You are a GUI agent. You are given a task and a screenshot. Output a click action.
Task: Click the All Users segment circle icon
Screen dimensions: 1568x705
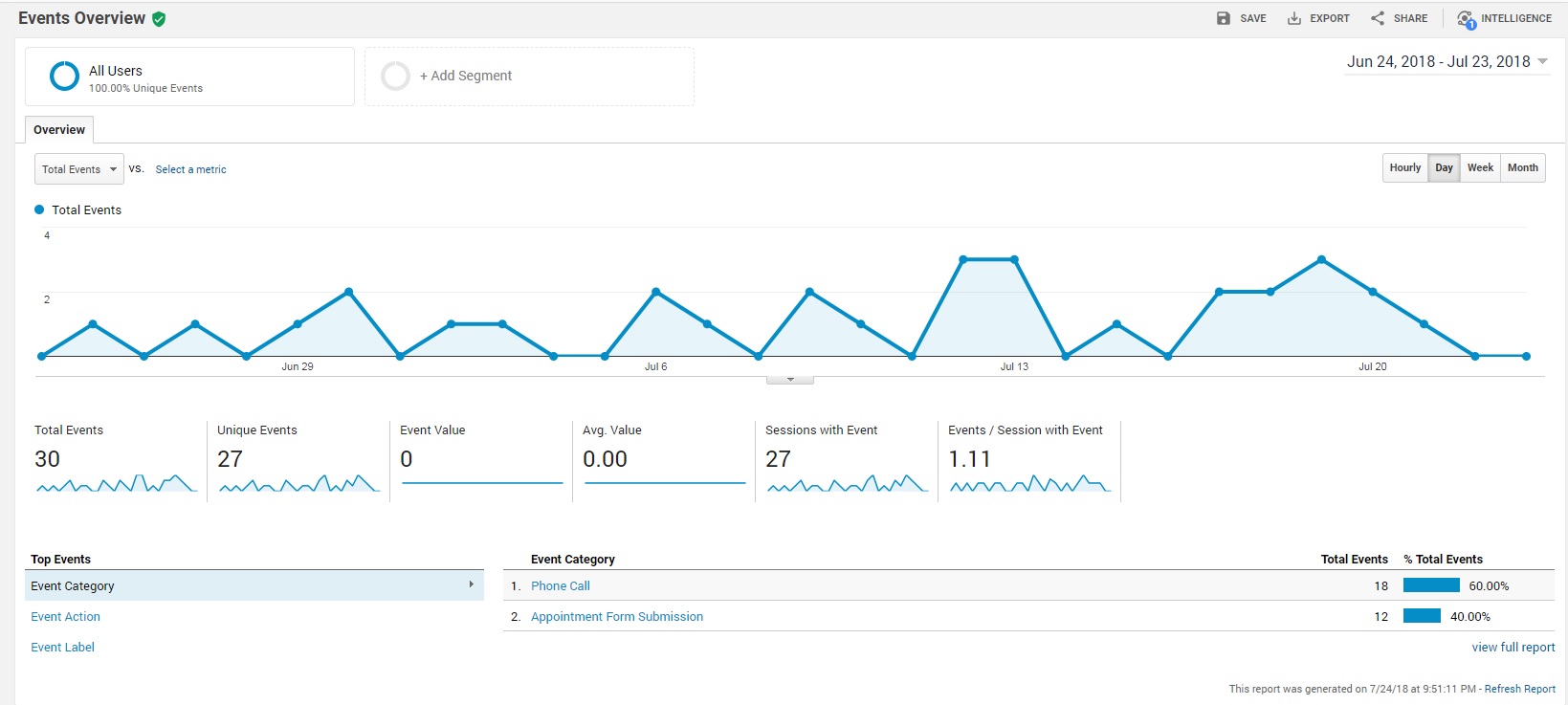(x=64, y=77)
